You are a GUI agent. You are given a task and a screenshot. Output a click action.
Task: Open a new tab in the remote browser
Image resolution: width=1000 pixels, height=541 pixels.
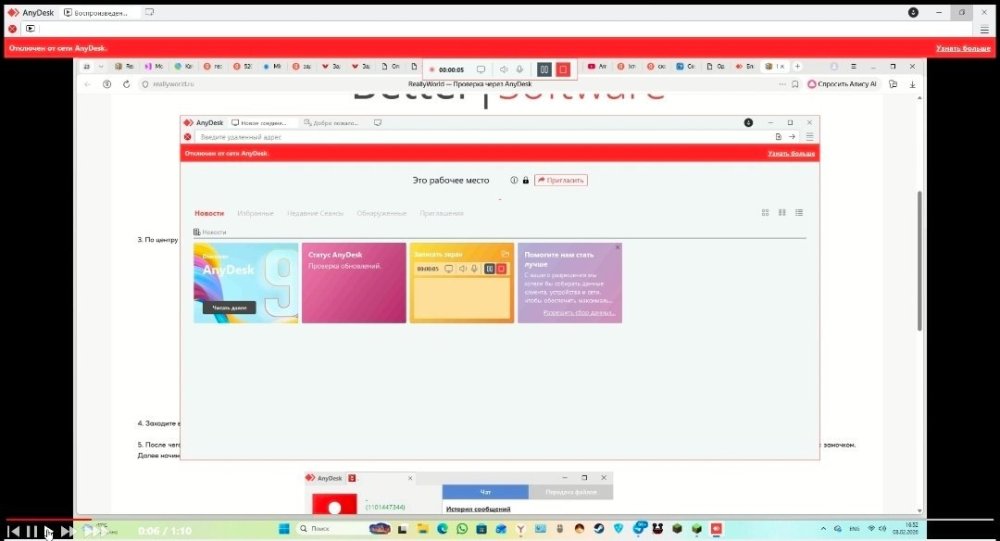click(797, 66)
